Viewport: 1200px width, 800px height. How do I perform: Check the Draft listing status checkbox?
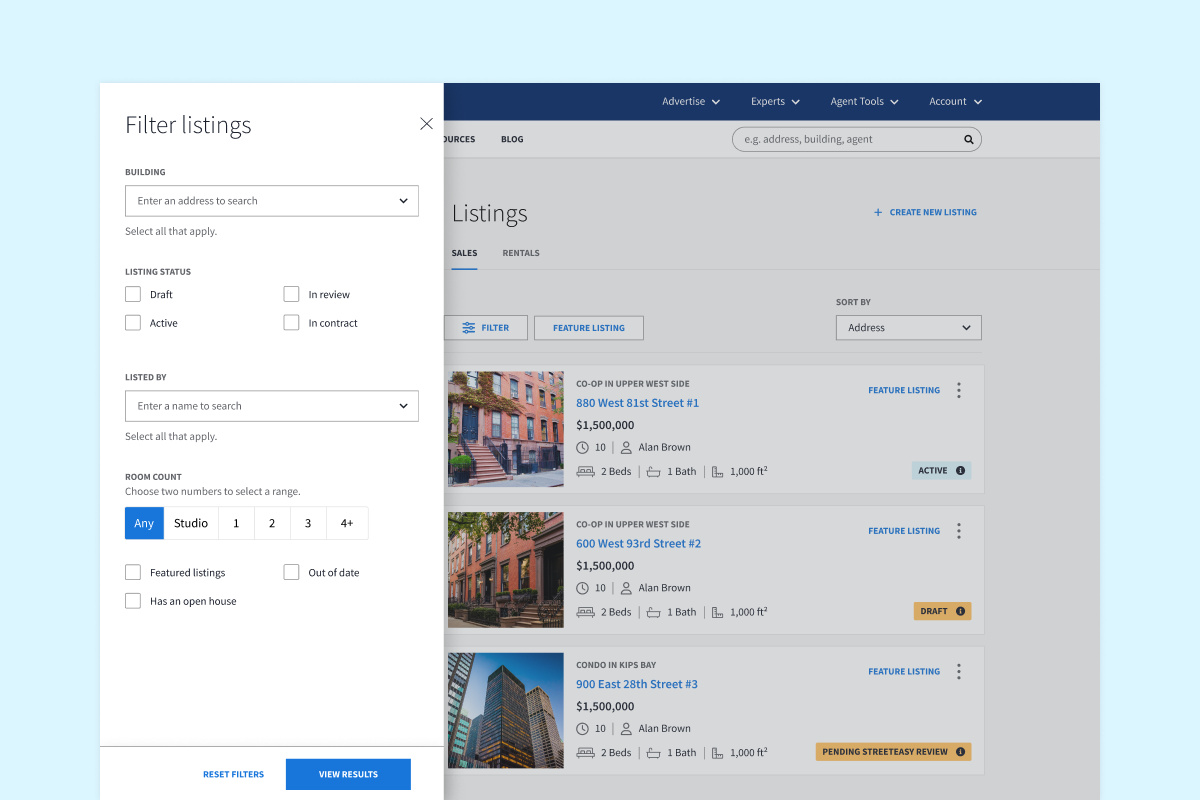tap(133, 294)
